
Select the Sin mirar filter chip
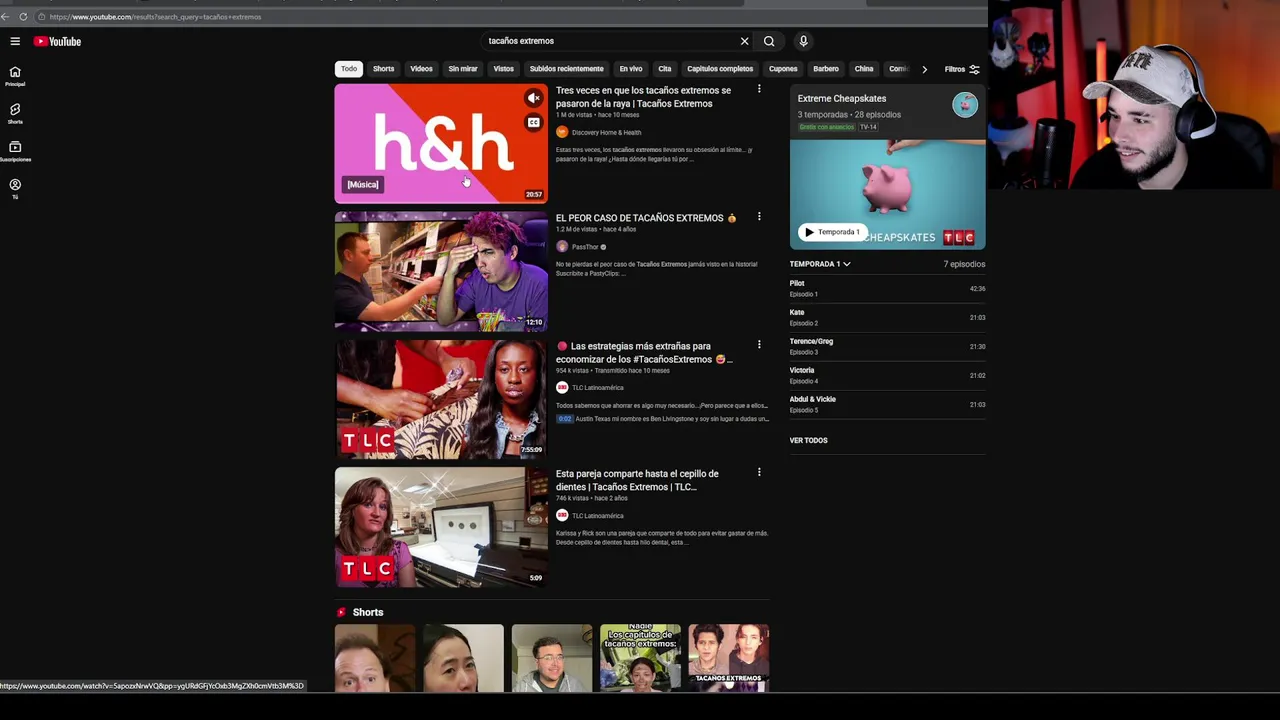click(462, 69)
